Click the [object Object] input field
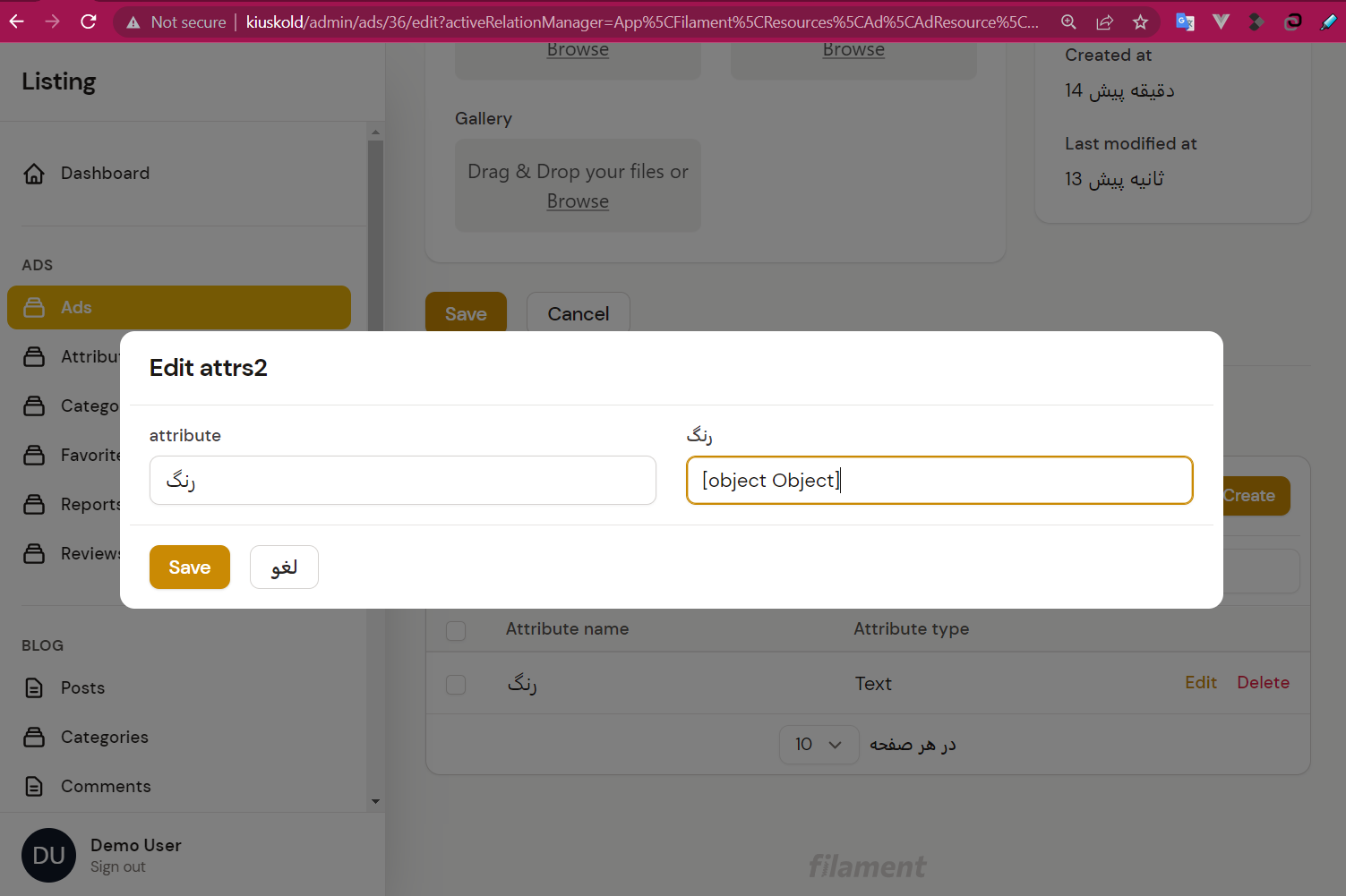The height and width of the screenshot is (896, 1346). [939, 480]
